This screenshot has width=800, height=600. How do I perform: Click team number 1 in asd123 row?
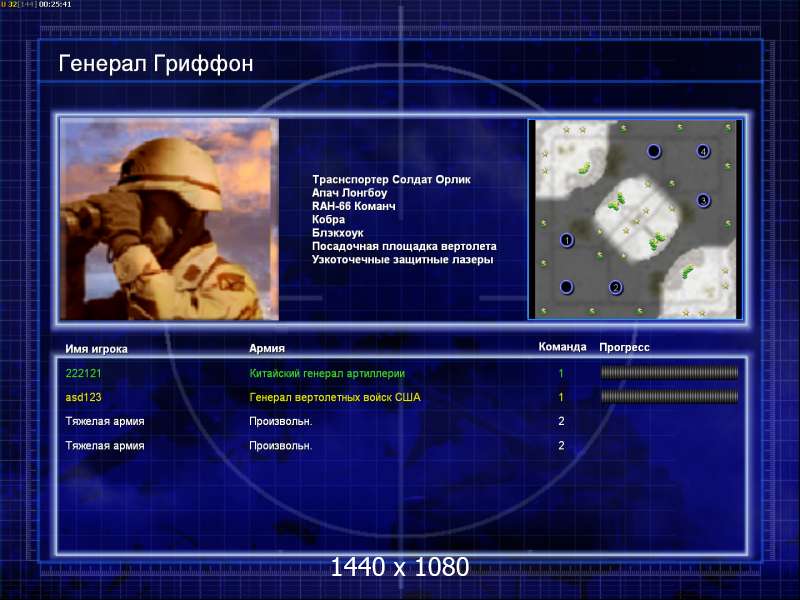pos(561,397)
